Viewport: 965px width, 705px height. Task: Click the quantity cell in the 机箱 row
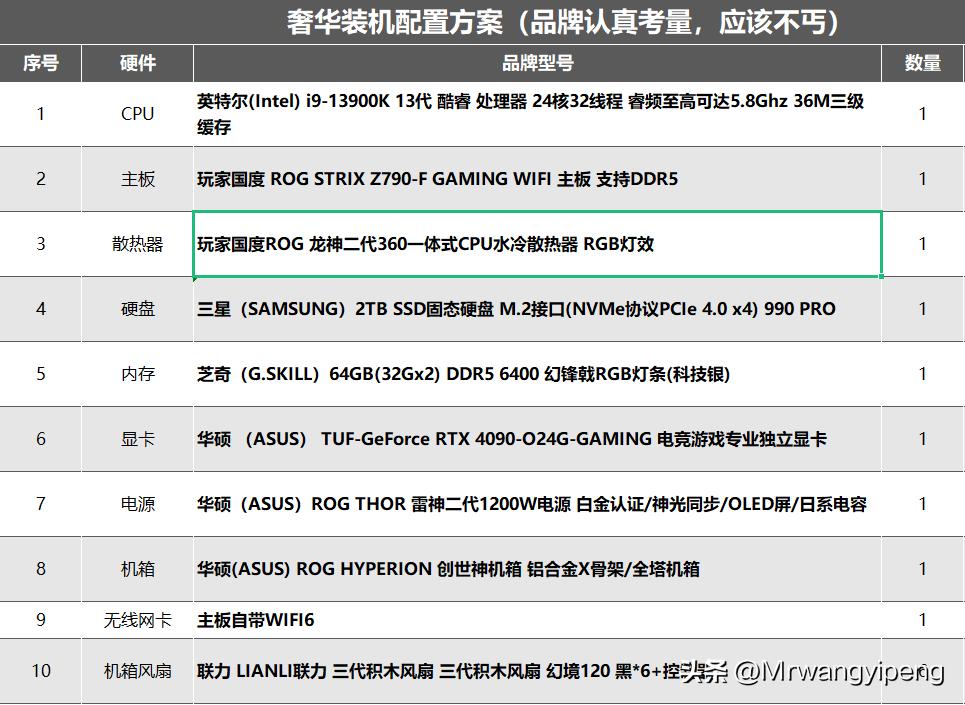(923, 569)
